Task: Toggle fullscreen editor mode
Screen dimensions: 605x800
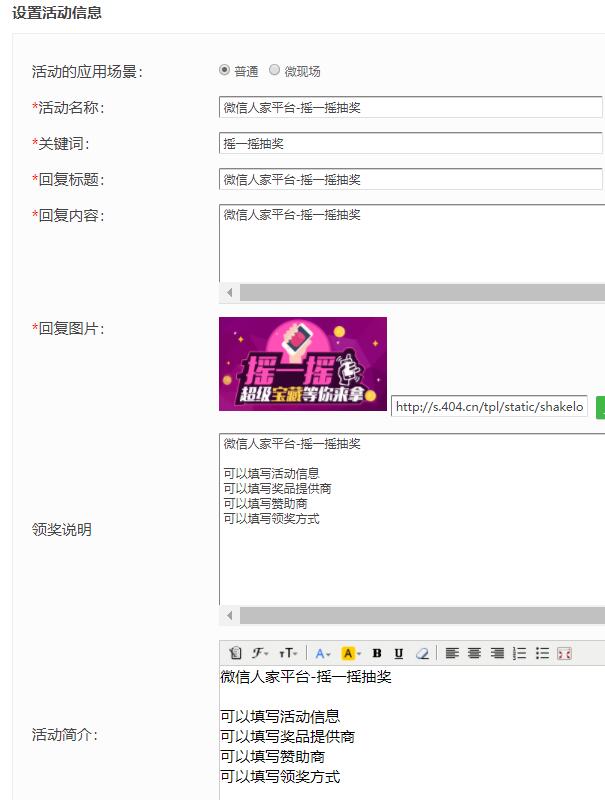Action: click(x=564, y=653)
